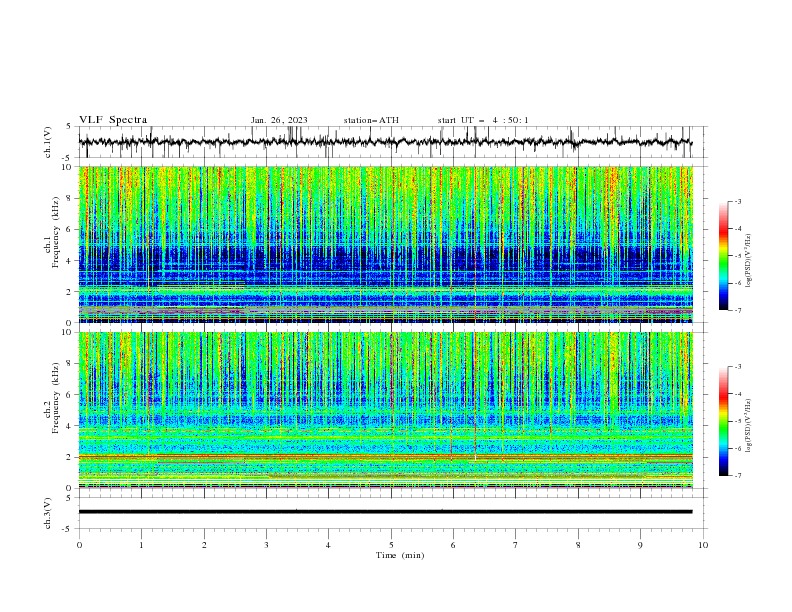Click the 'VLF Spectra' title text
This screenshot has height=612, width=792.
pos(113,120)
